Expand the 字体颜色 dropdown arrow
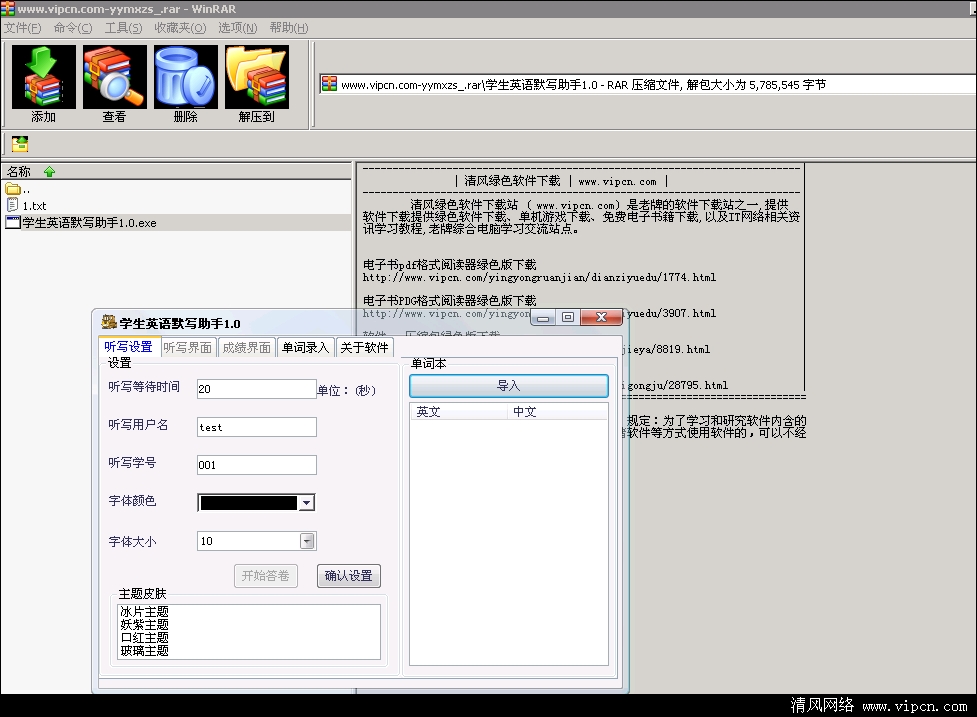 coord(307,503)
